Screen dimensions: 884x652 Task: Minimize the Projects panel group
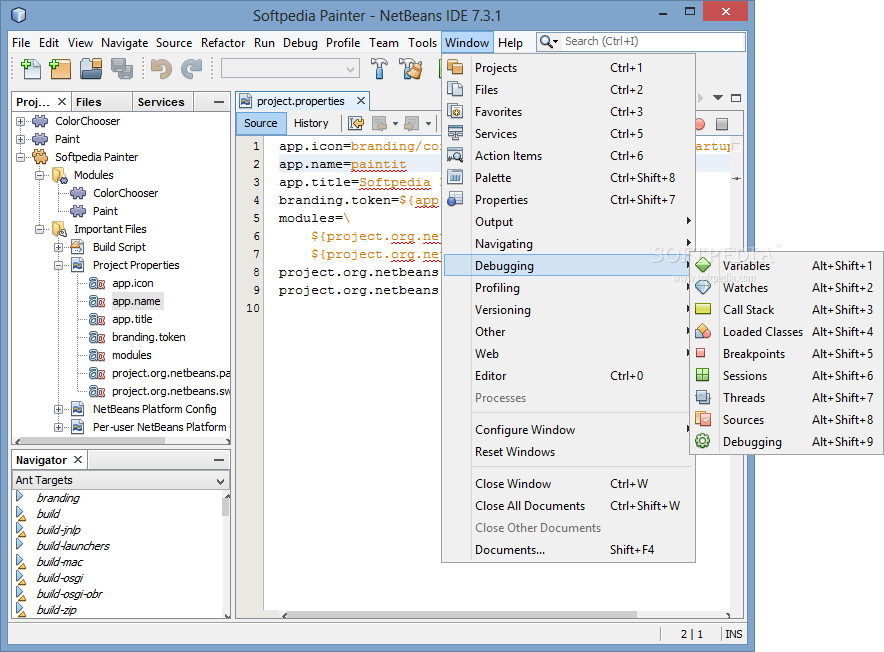(219, 102)
